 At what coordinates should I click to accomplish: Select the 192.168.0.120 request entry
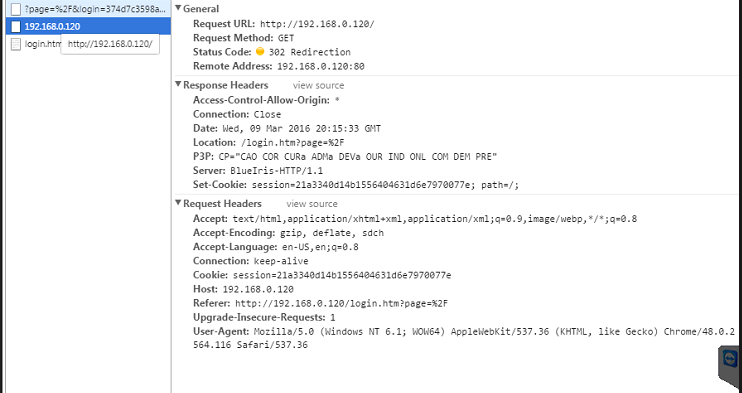(x=88, y=26)
